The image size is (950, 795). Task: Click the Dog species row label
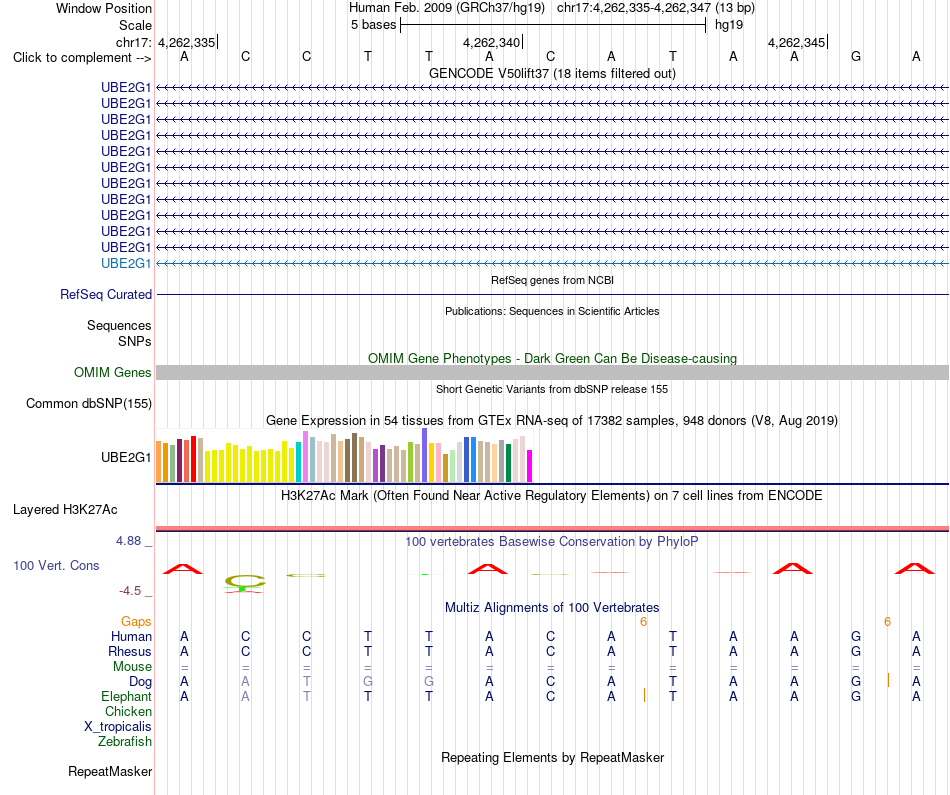pyautogui.click(x=140, y=682)
